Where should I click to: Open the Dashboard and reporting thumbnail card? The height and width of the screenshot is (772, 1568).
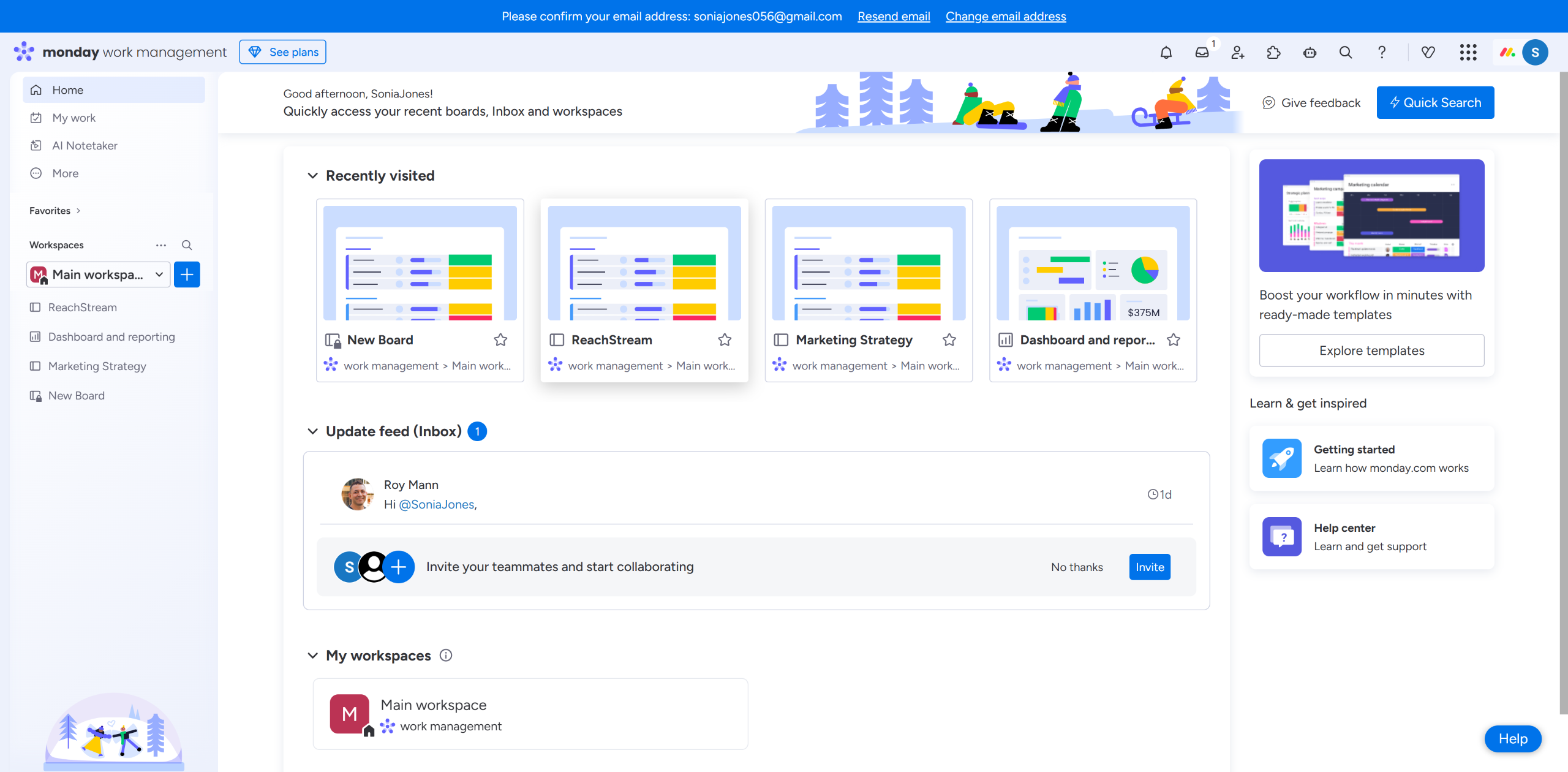pyautogui.click(x=1093, y=263)
